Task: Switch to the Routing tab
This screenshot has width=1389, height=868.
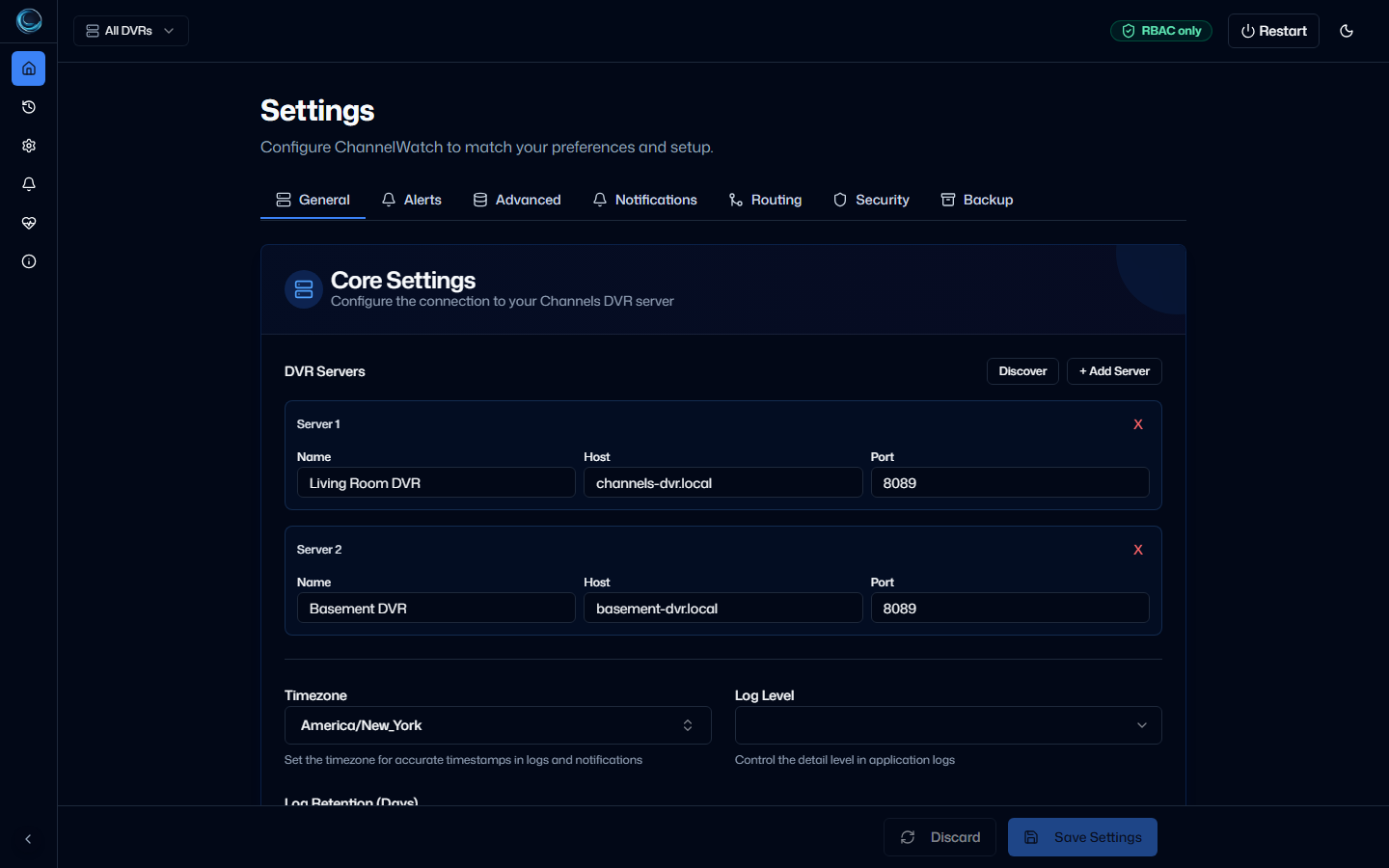Action: pyautogui.click(x=765, y=200)
